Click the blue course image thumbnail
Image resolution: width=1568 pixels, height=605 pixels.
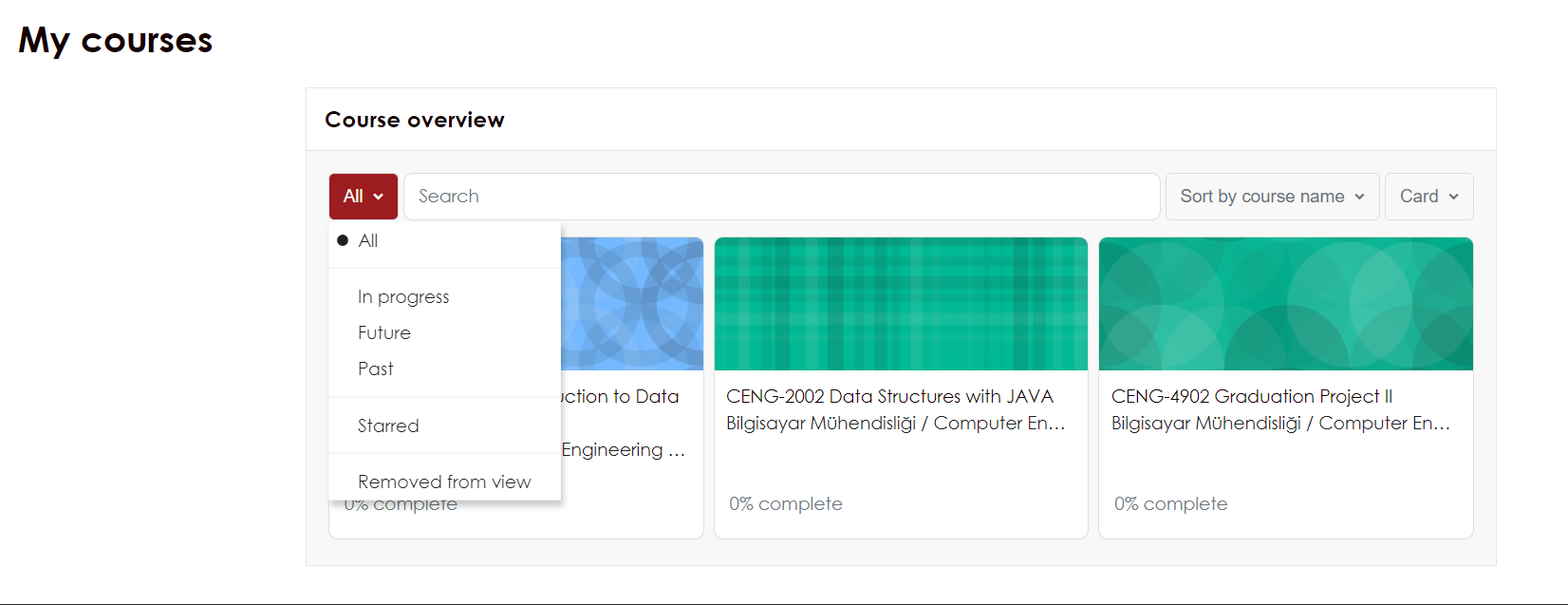click(x=632, y=304)
